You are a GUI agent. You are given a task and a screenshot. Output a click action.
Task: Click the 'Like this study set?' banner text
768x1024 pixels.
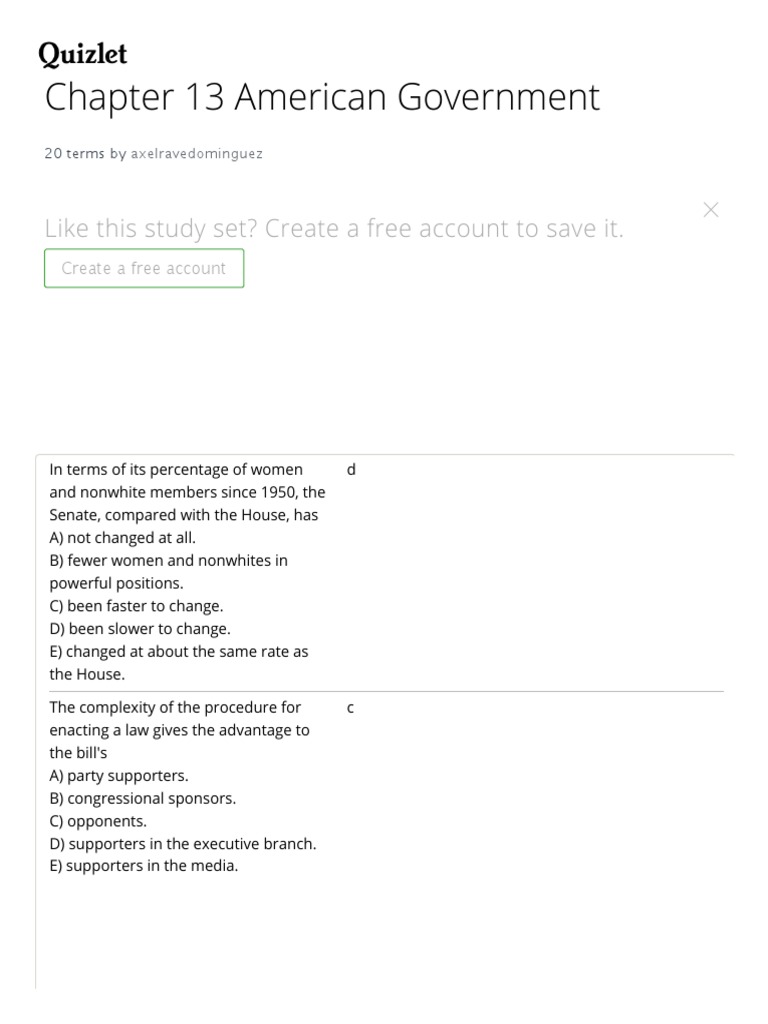click(x=334, y=229)
